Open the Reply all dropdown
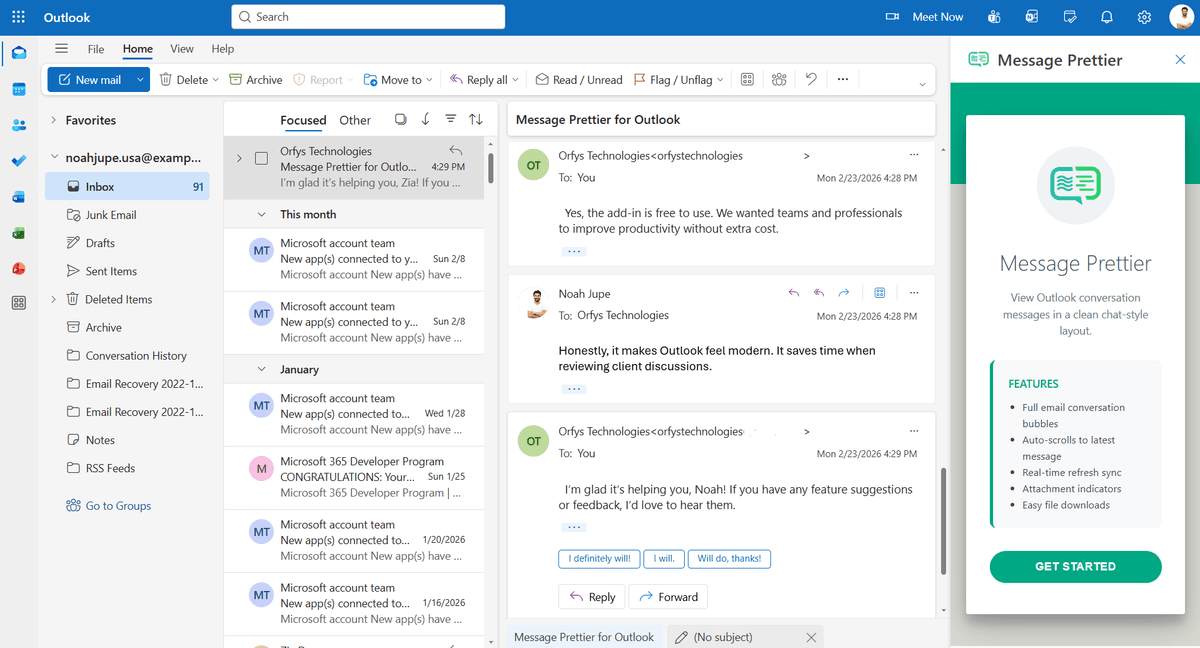This screenshot has width=1200, height=648. click(x=515, y=80)
